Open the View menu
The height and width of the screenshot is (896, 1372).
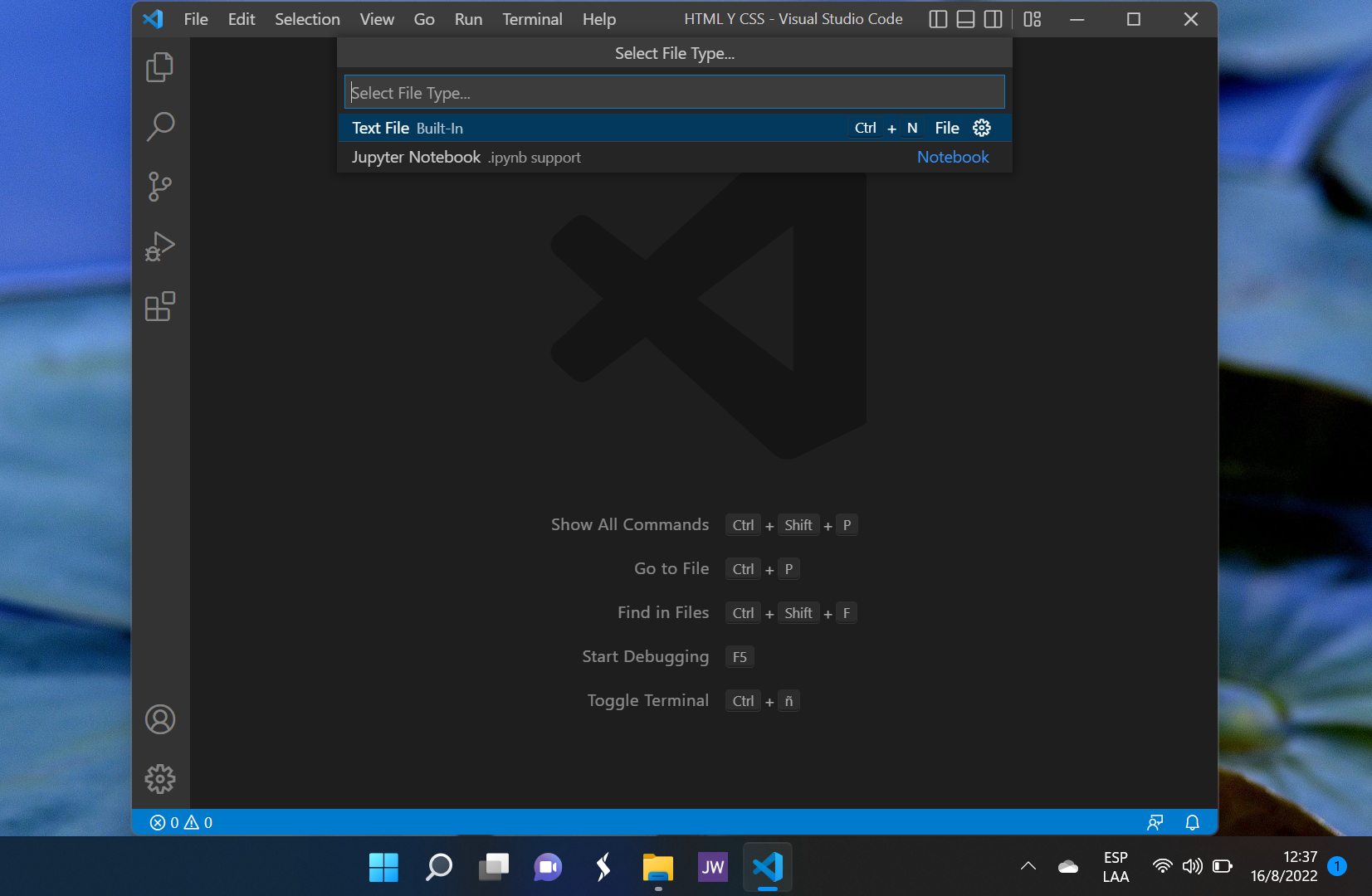tap(377, 19)
